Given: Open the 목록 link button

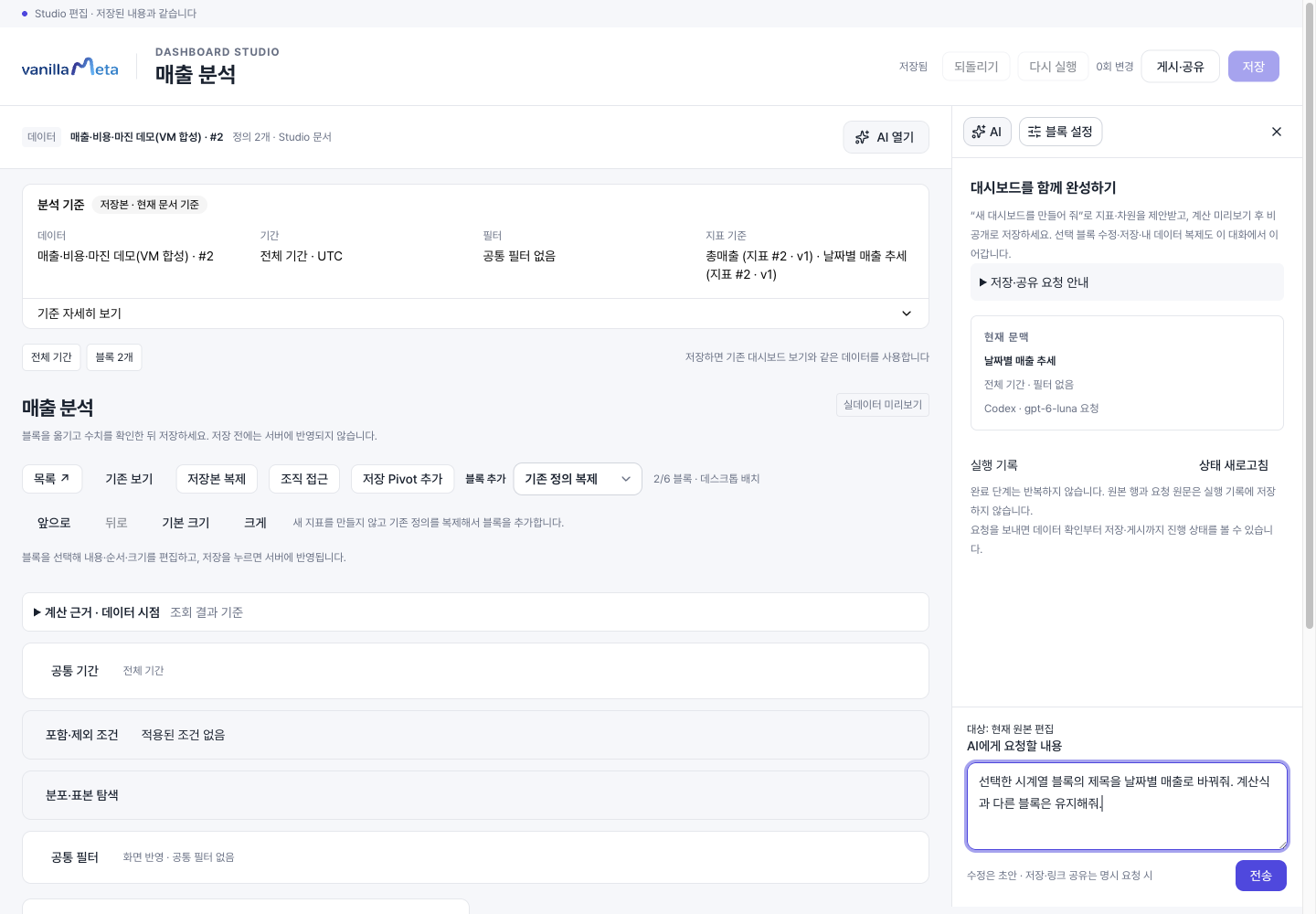Looking at the screenshot, I should 52,479.
